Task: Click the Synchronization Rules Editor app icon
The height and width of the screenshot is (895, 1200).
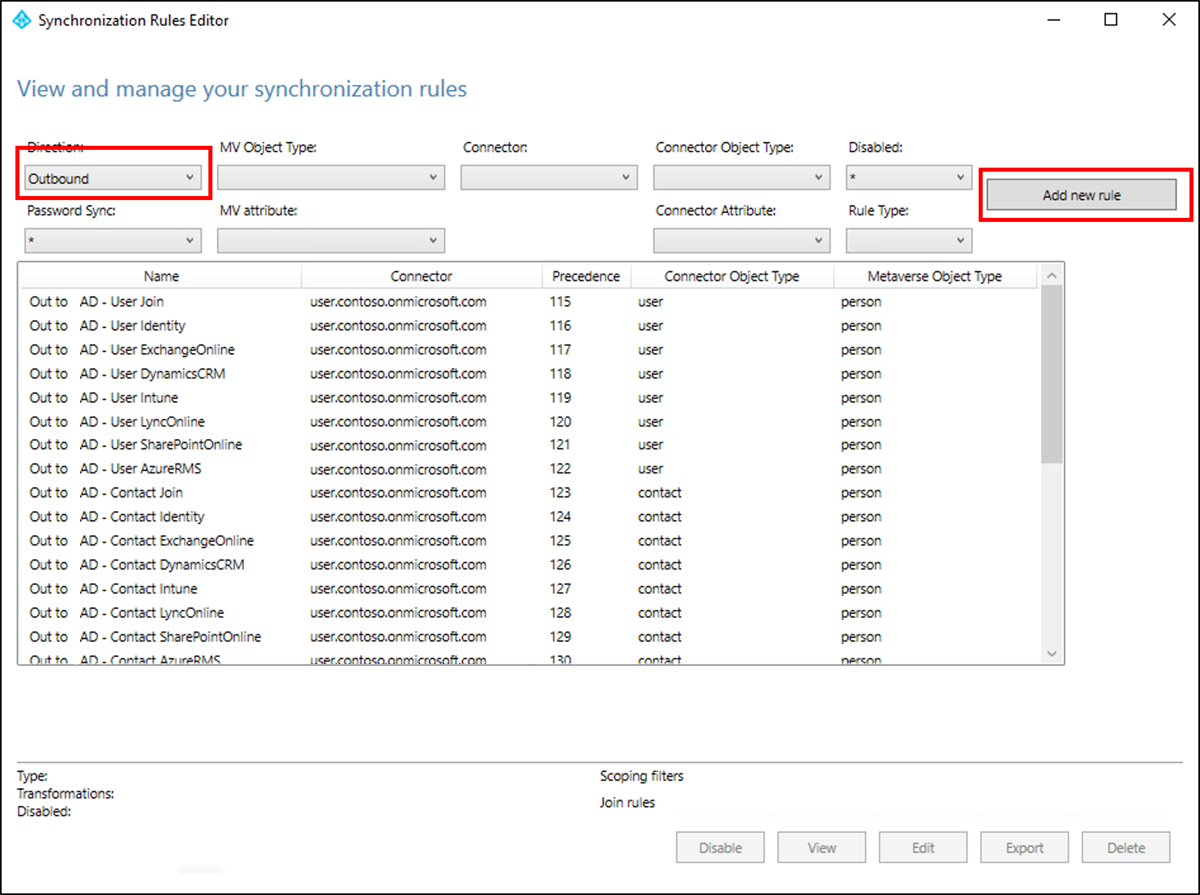Action: (x=21, y=19)
